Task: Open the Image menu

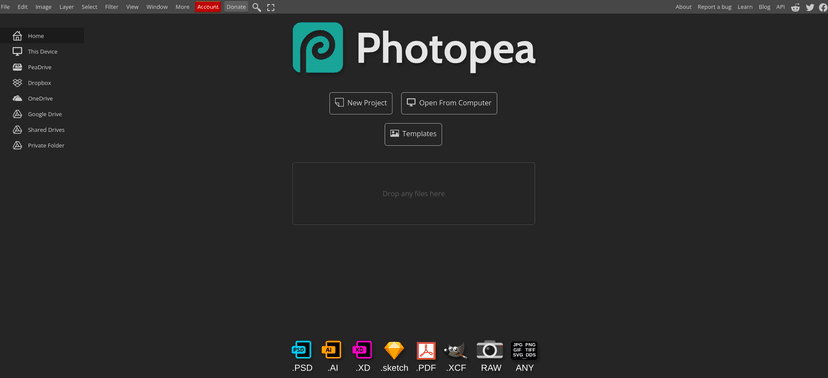Action: click(x=43, y=7)
